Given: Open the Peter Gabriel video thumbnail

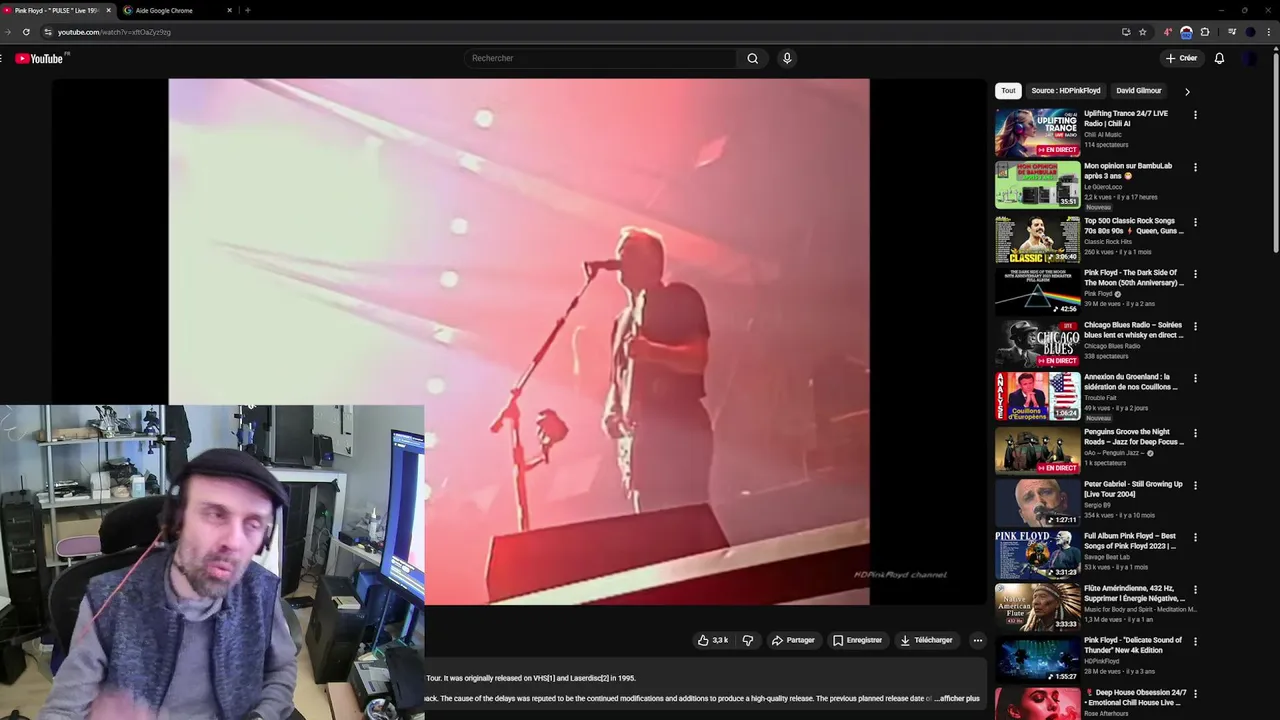Looking at the screenshot, I should tap(1037, 503).
